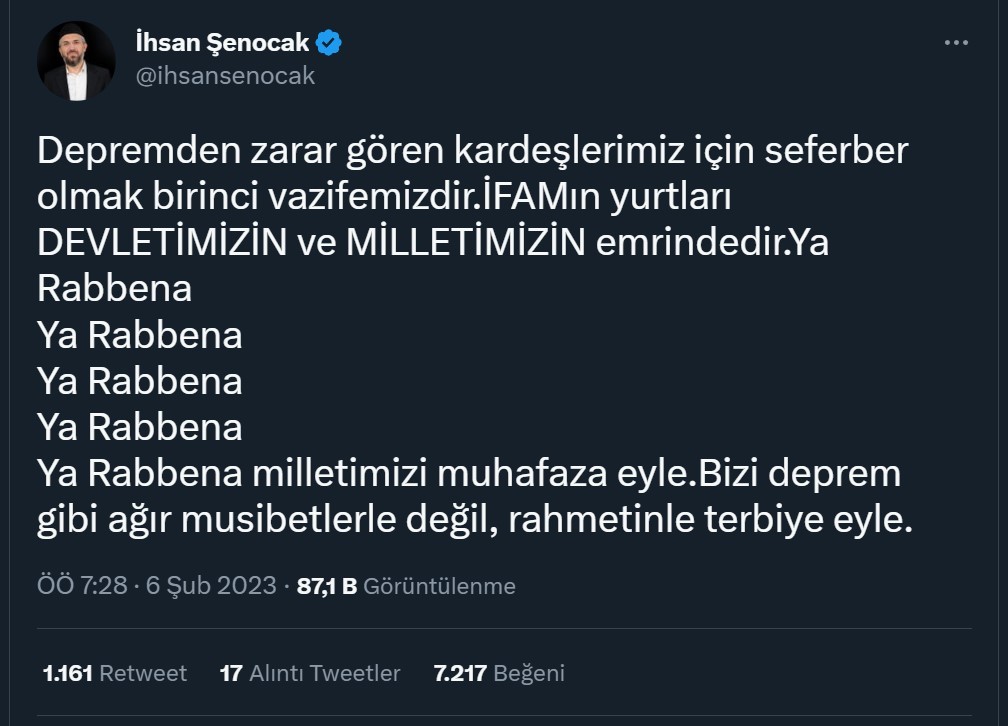
Task: Click the İhsan Şenocak display name
Action: pyautogui.click(x=222, y=43)
